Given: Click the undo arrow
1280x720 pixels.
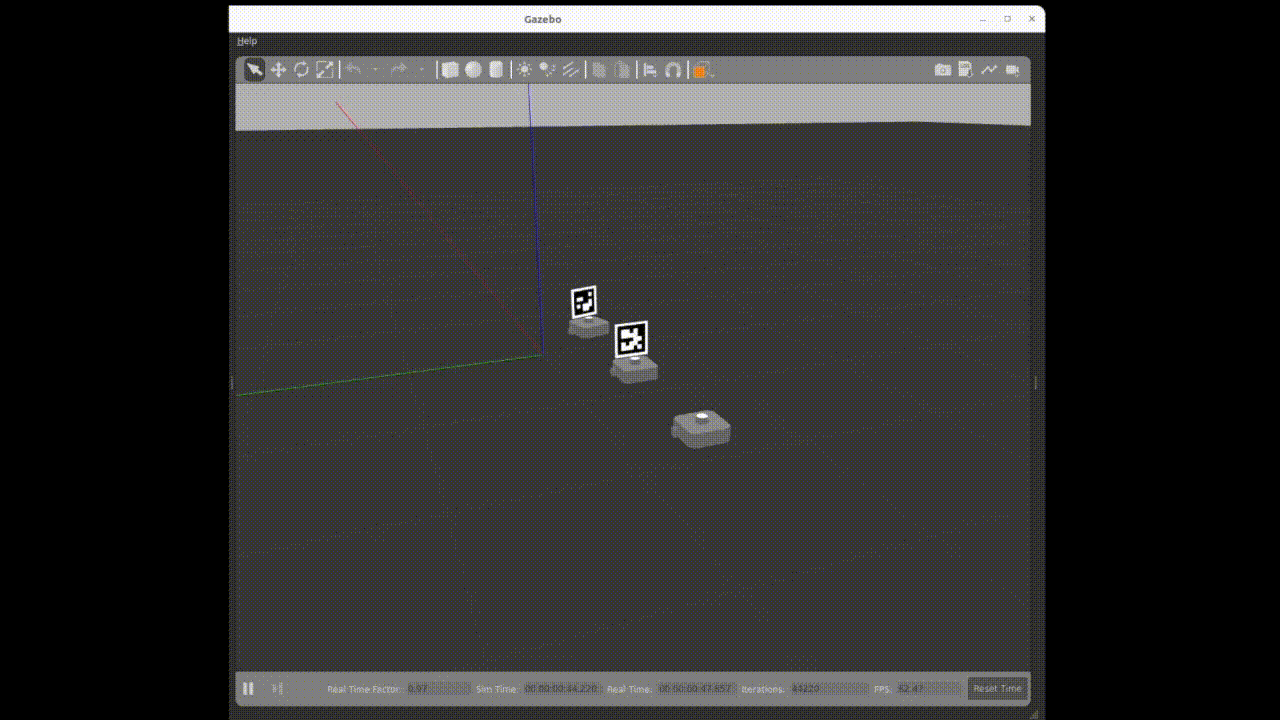Looking at the screenshot, I should 353,70.
